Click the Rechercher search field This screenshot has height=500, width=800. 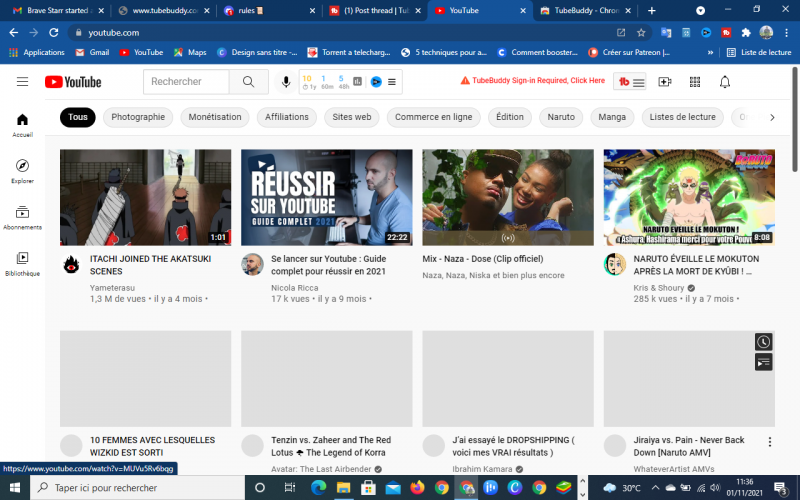coord(186,82)
